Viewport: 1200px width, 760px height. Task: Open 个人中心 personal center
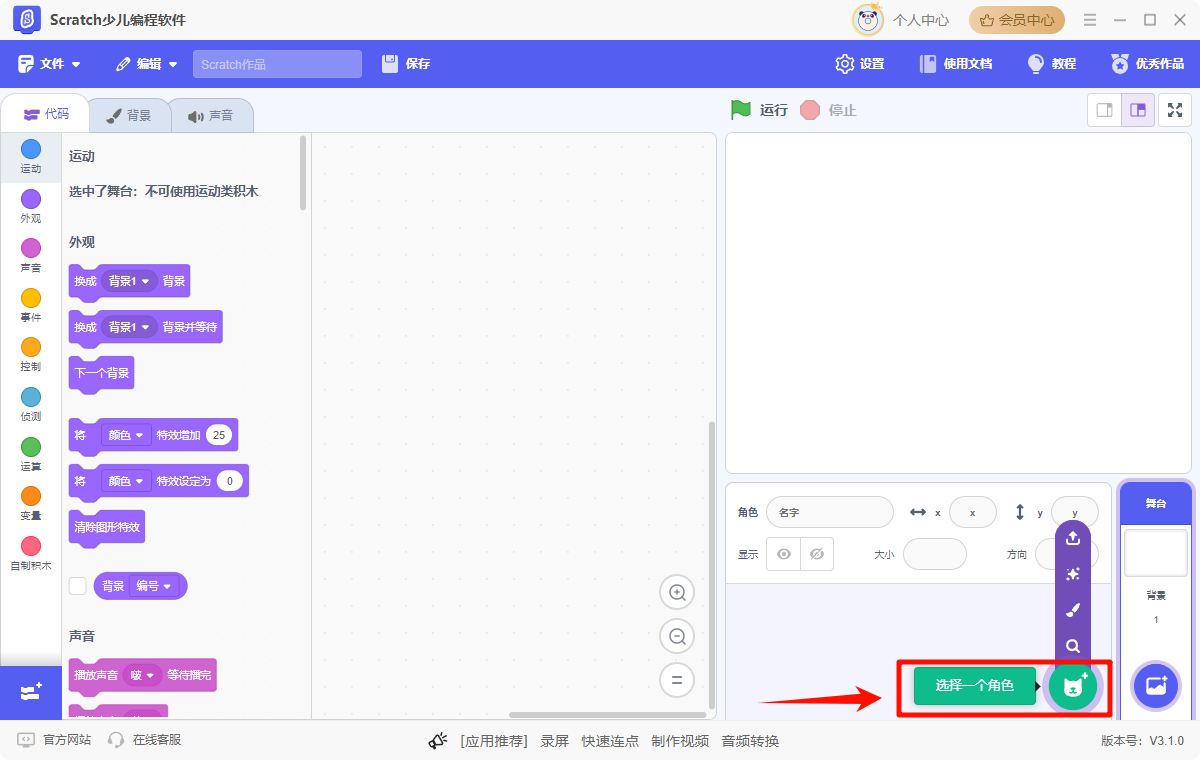click(901, 20)
